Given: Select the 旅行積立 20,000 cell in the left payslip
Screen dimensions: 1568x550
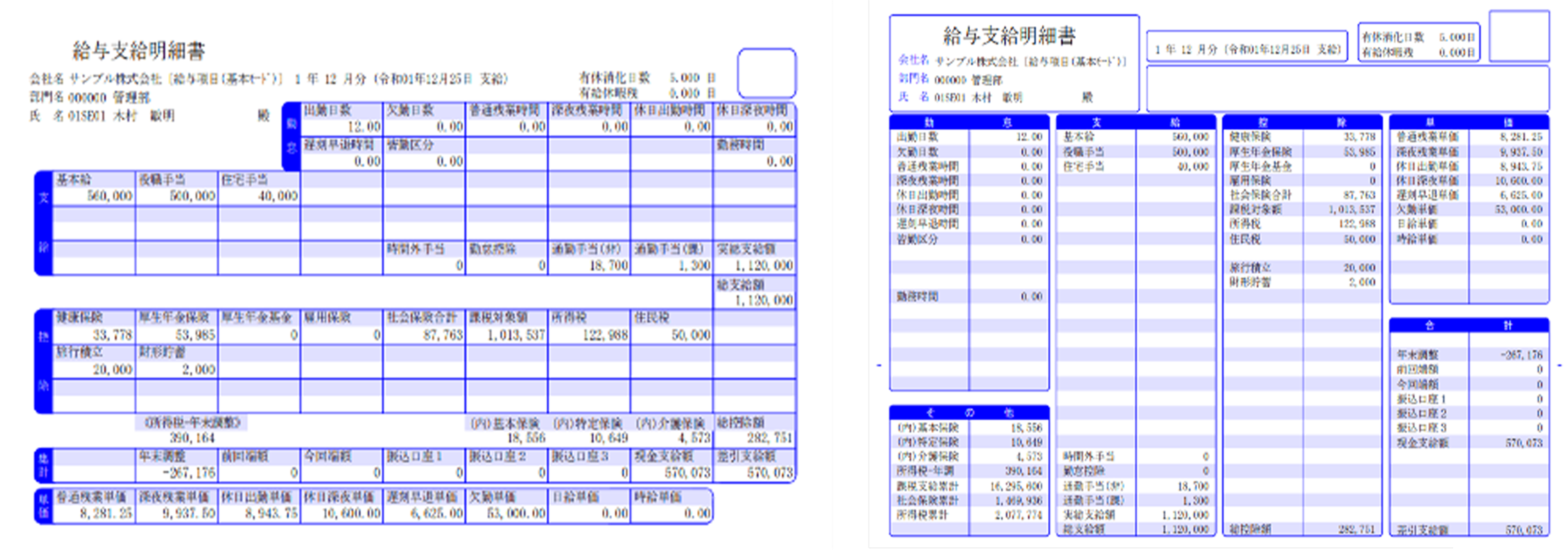Looking at the screenshot, I should [94, 361].
